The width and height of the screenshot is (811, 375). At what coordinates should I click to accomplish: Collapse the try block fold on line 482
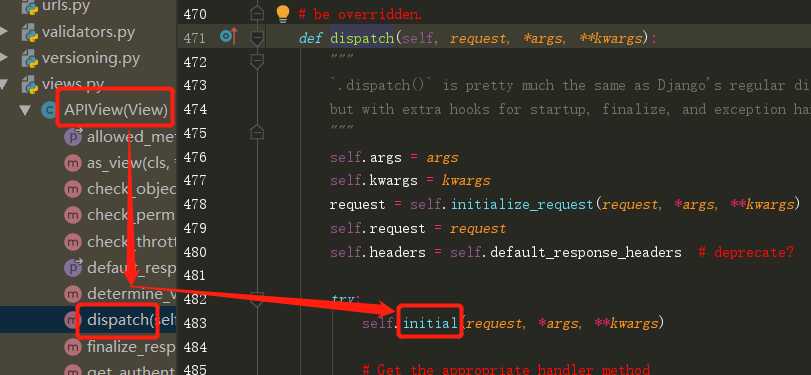point(257,299)
